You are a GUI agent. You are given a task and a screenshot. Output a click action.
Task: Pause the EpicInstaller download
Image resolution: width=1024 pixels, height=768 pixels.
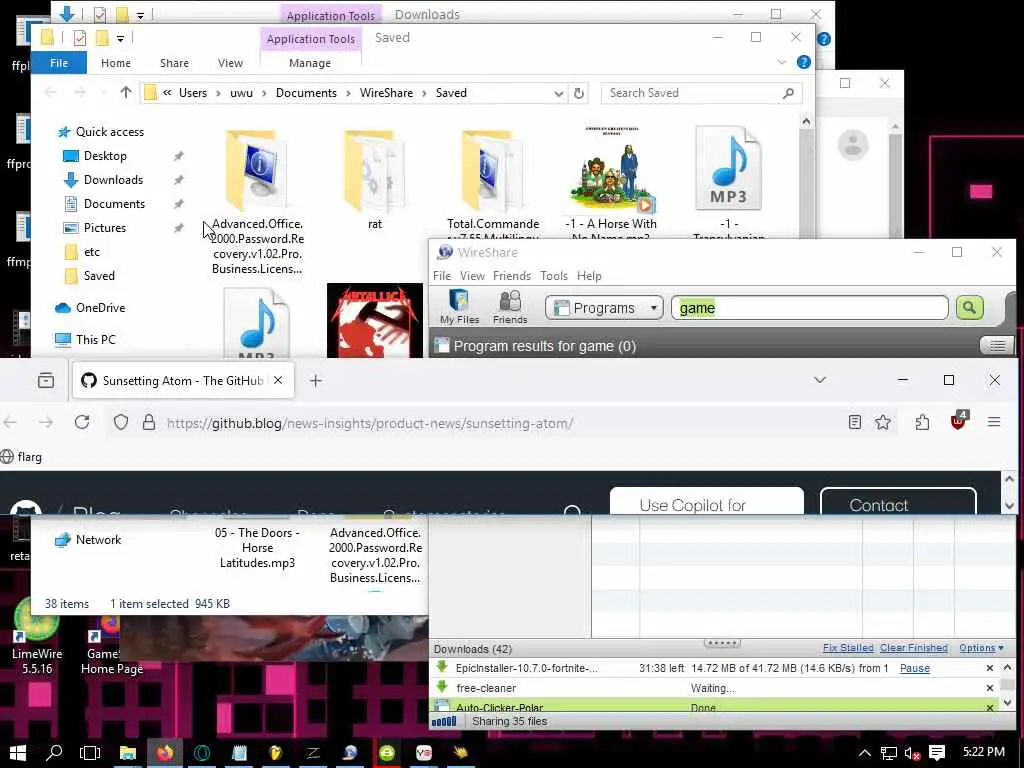tap(914, 668)
